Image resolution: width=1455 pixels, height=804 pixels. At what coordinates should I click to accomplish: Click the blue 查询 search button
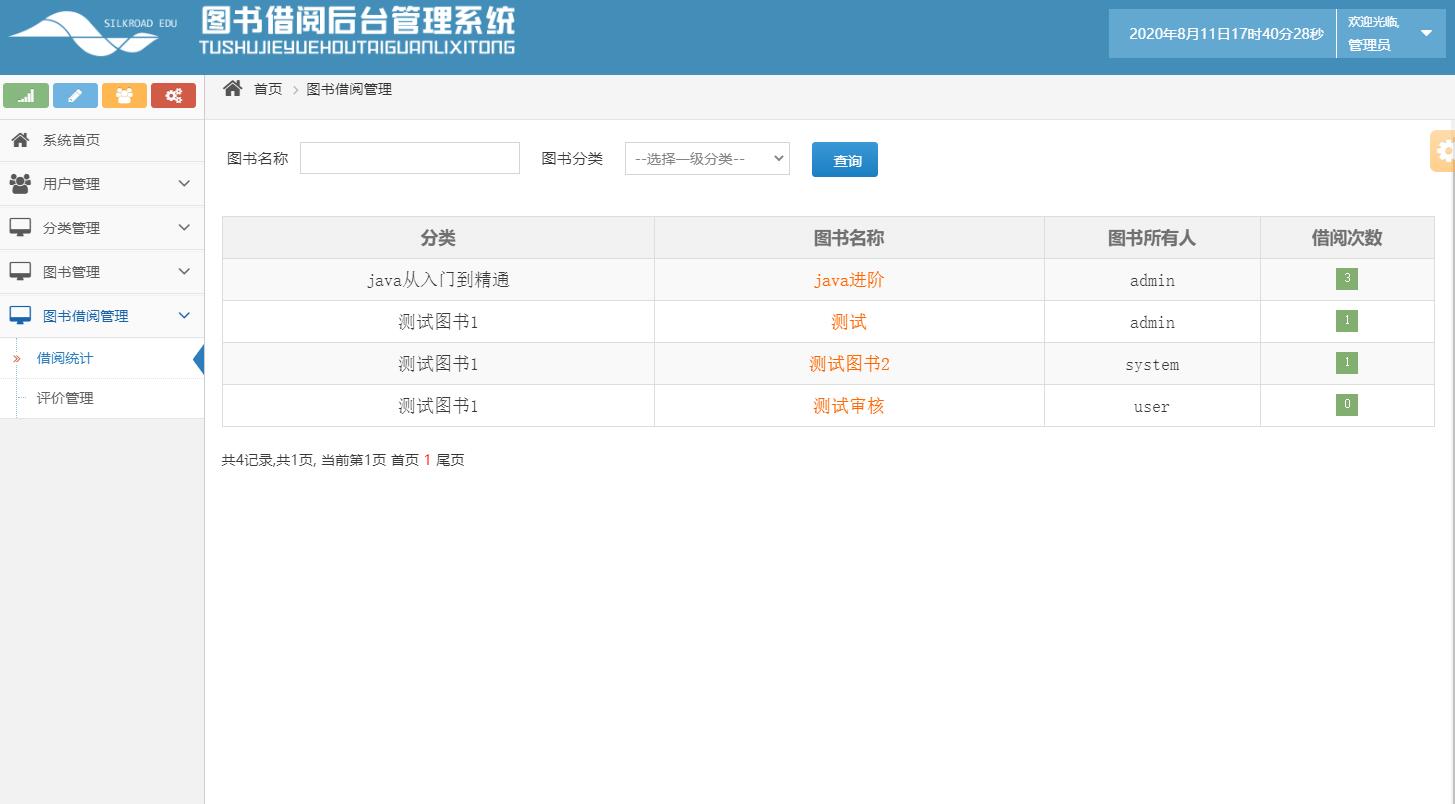844,159
